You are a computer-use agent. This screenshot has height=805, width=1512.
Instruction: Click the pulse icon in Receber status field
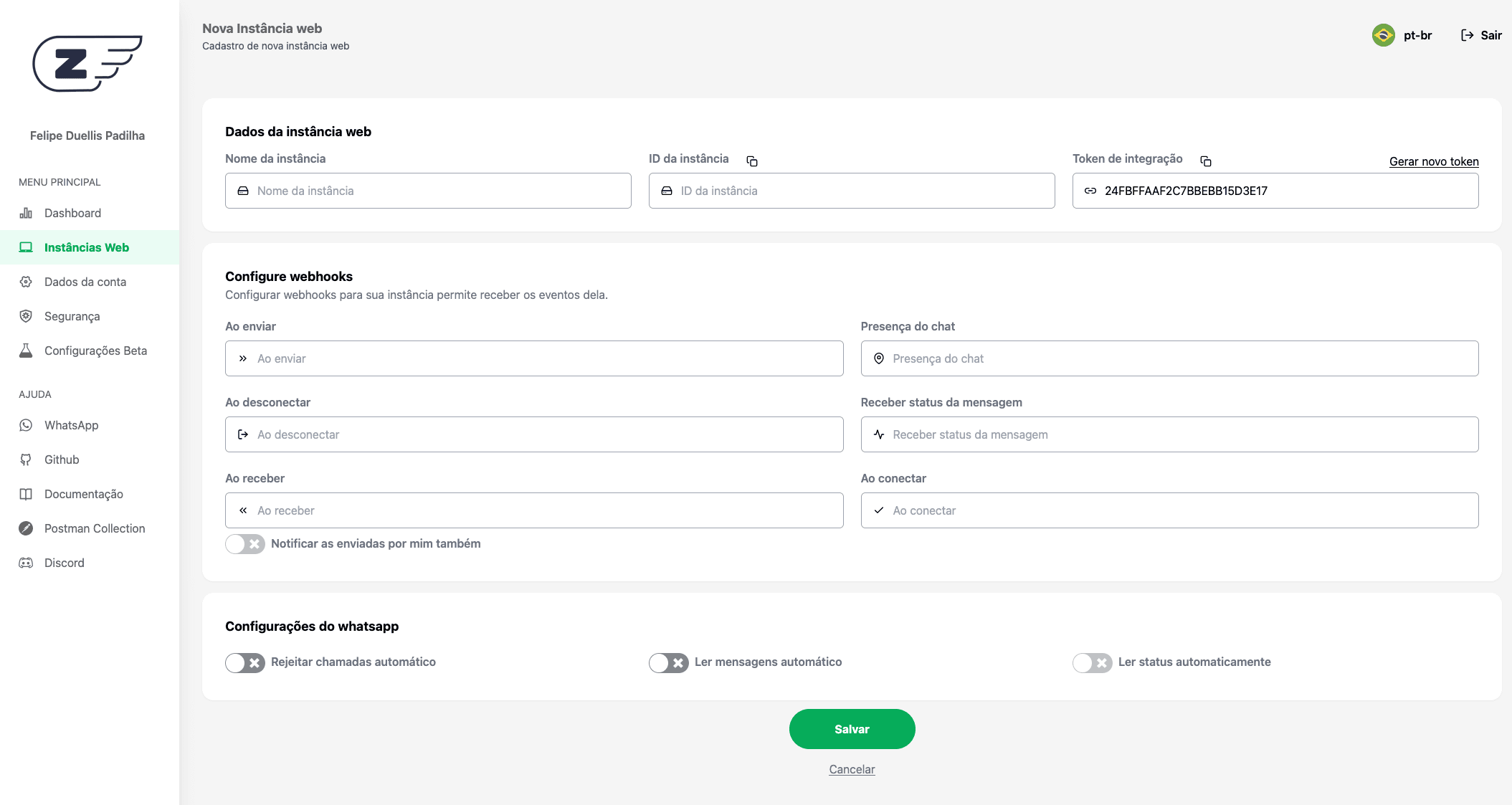[x=879, y=434]
